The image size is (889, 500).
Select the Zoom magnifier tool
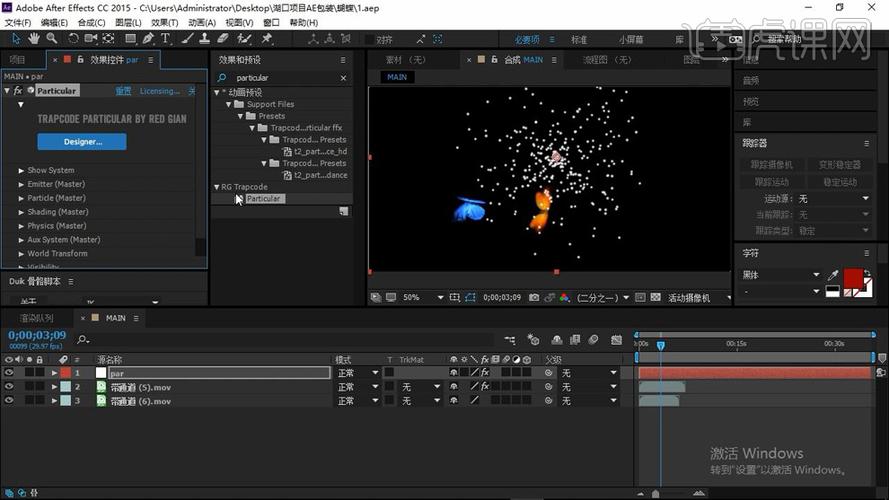click(52, 39)
